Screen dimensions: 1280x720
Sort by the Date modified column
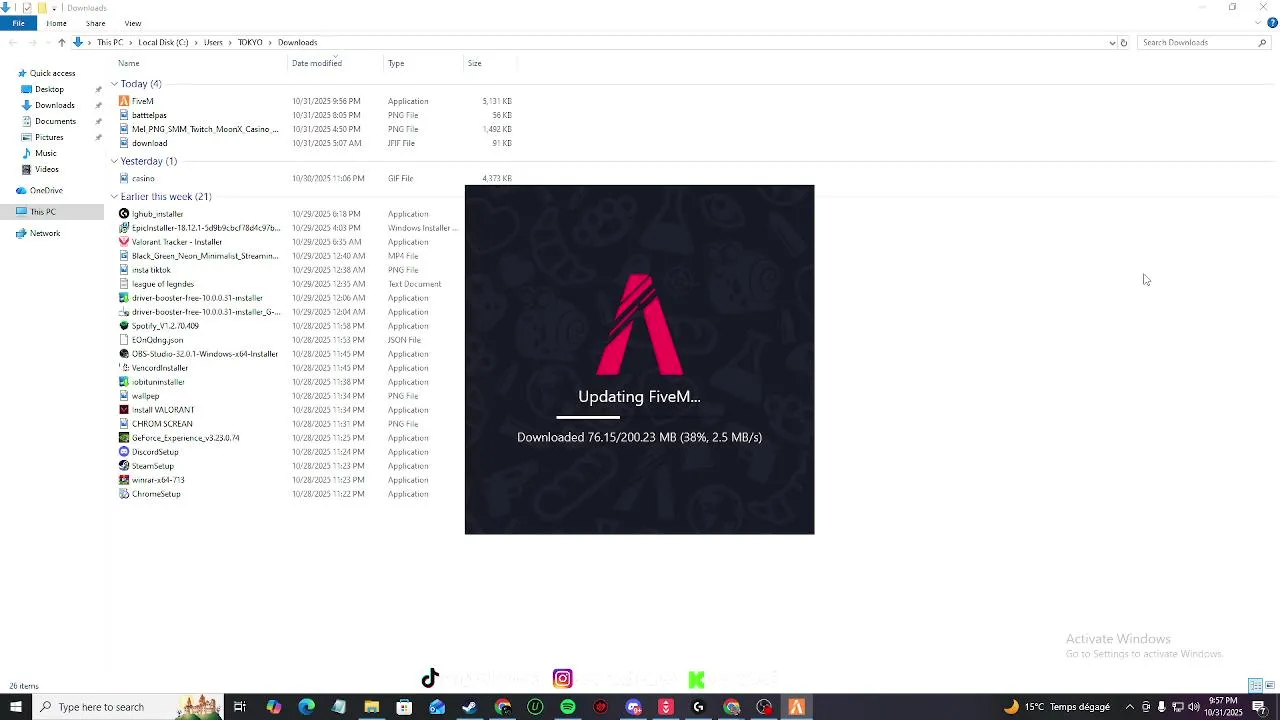[x=317, y=63]
